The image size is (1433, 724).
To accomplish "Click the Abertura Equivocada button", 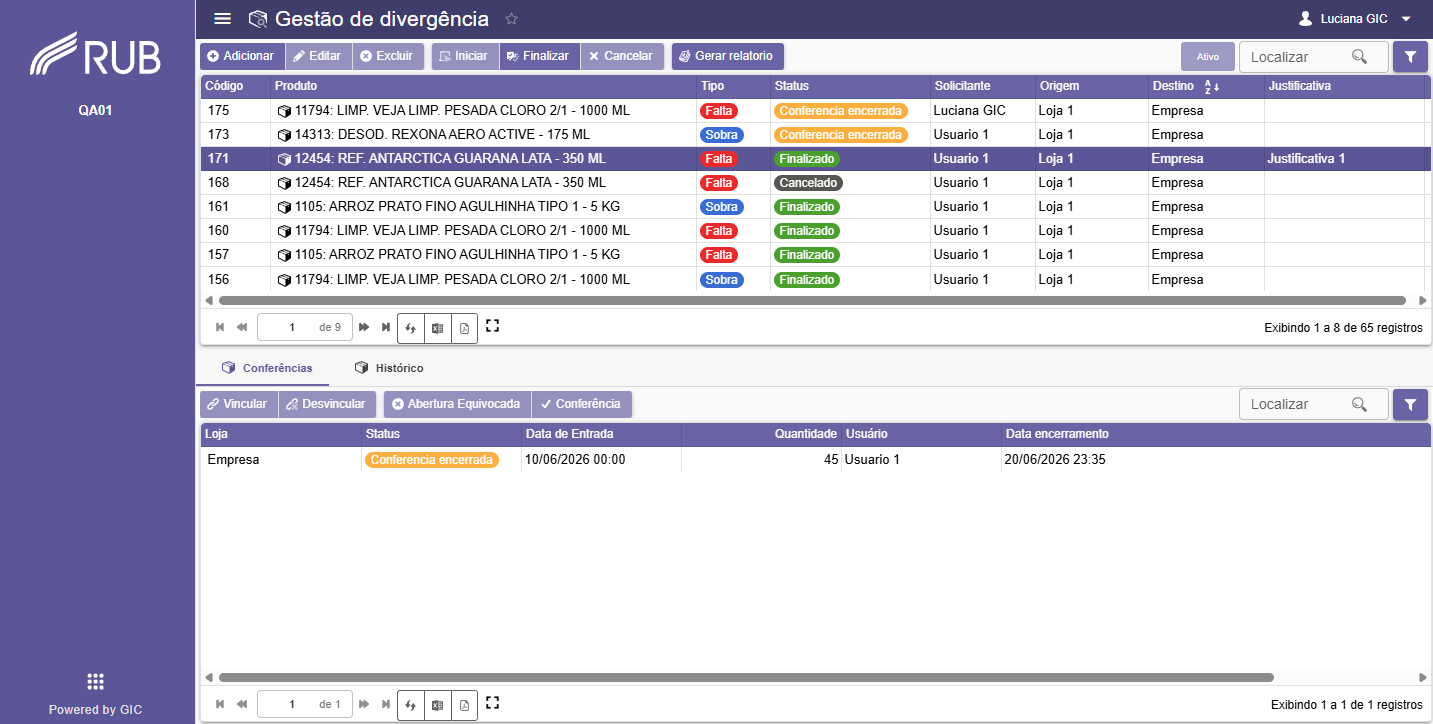I will click(x=457, y=404).
